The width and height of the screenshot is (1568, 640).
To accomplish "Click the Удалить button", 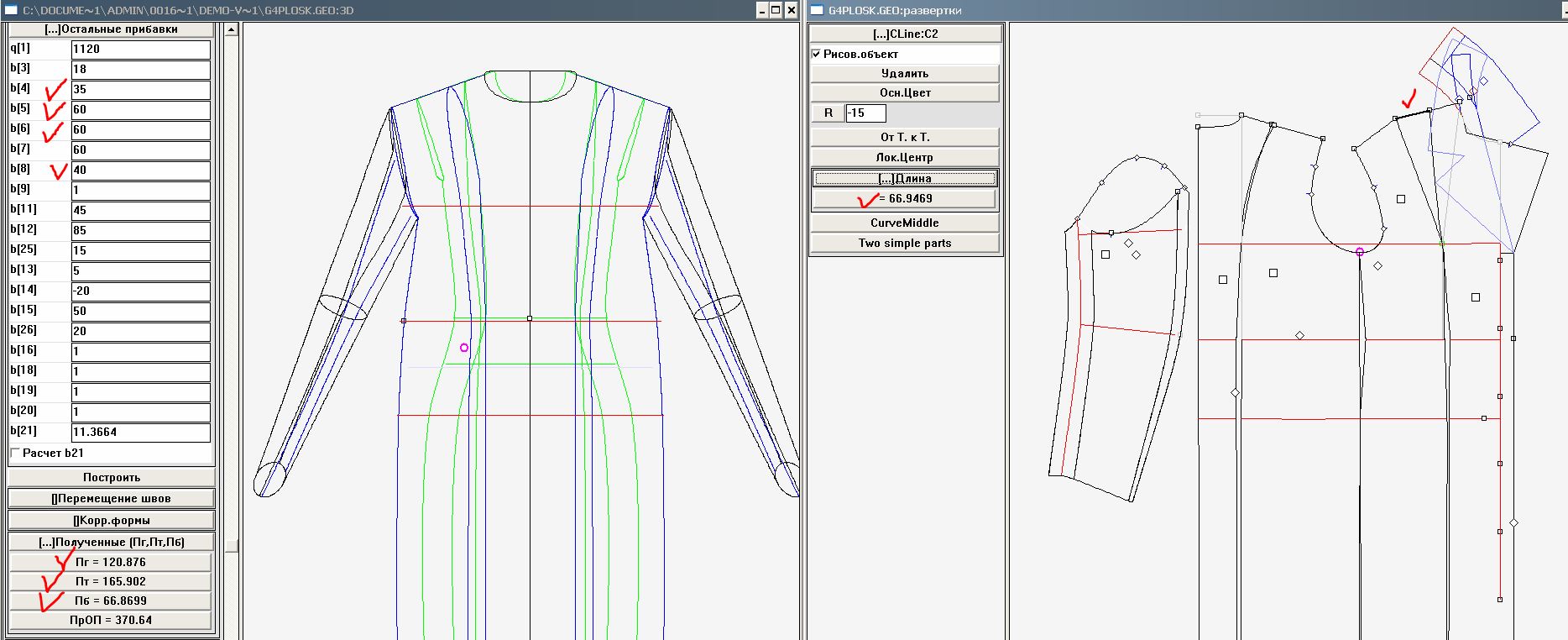I will (905, 73).
